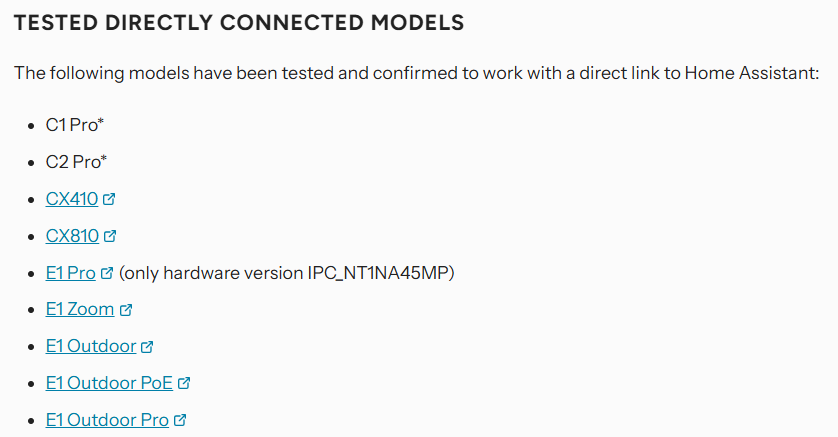Click the external-link icon beside E1 Zoom
Screen dimensions: 838x437
[x=126, y=310]
